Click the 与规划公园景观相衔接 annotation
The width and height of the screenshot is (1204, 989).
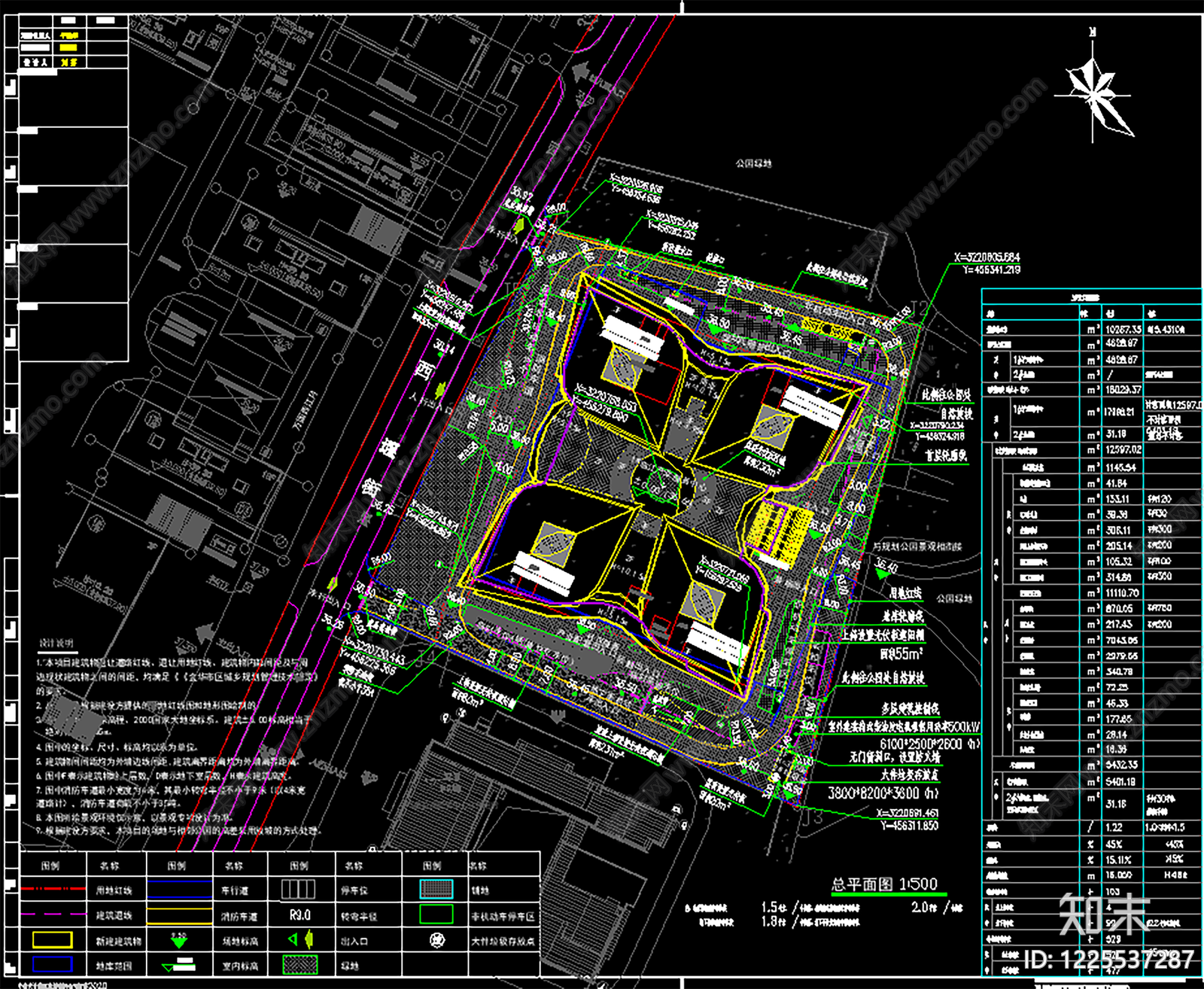point(917,546)
